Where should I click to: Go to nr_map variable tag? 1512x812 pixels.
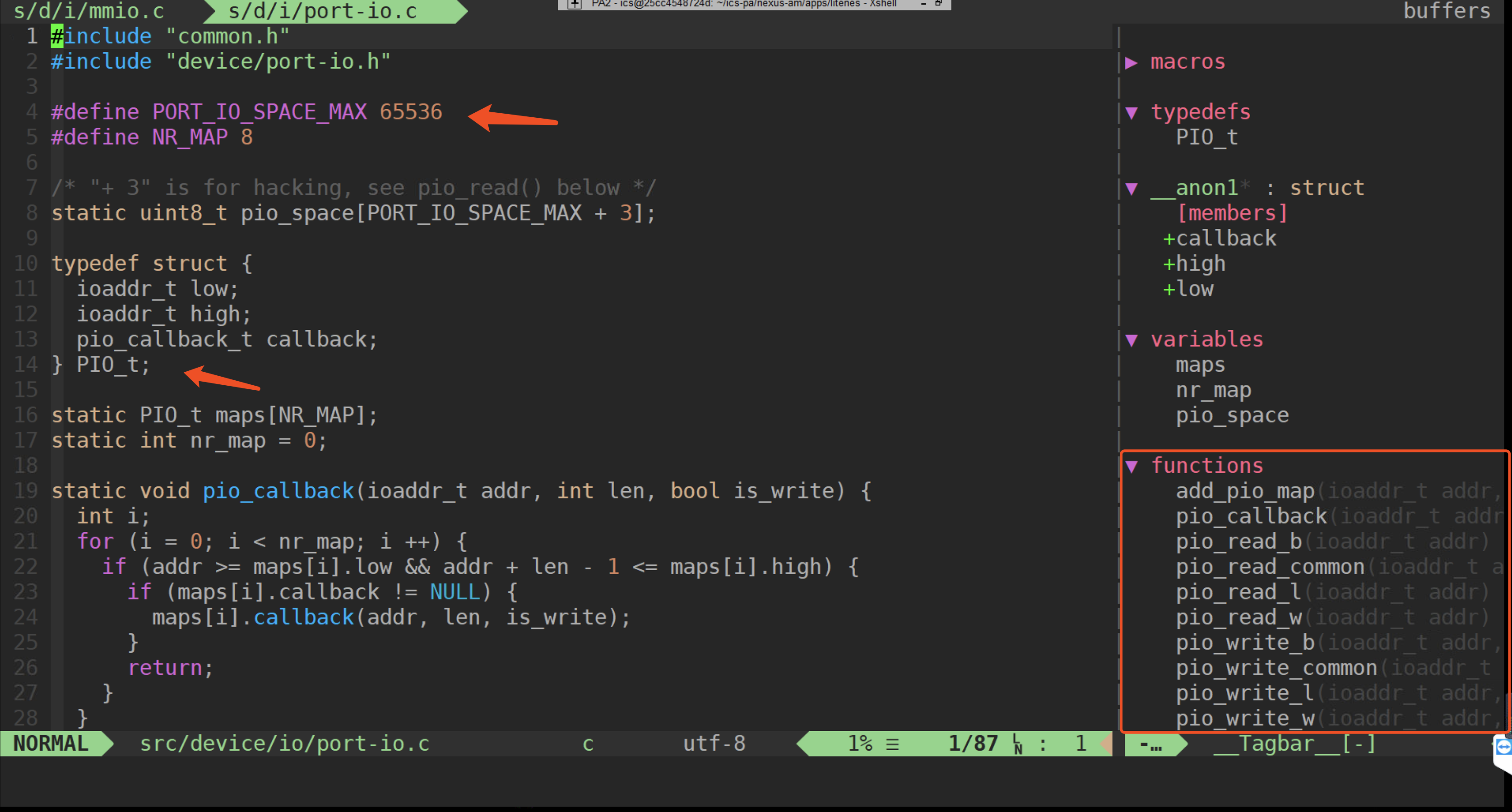[x=1213, y=390]
